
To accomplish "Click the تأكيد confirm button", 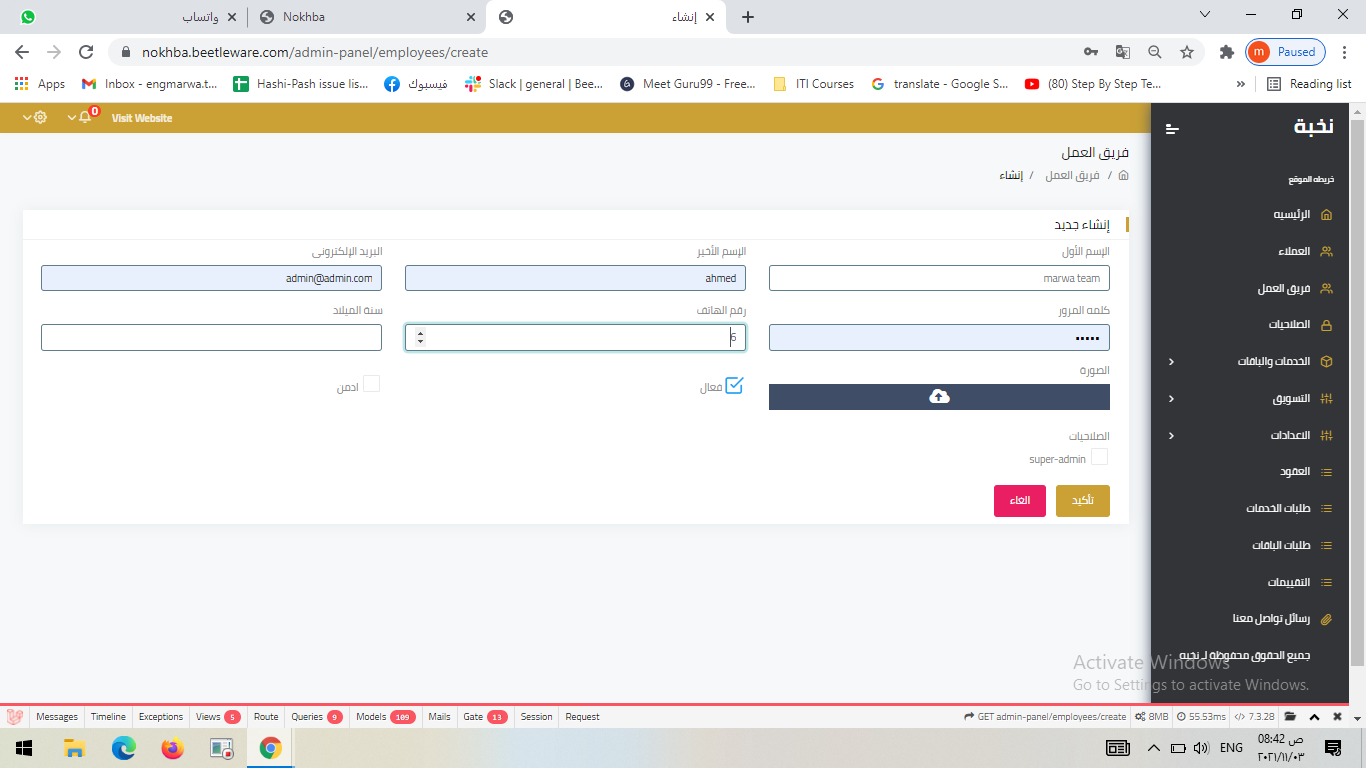I will click(x=1082, y=500).
